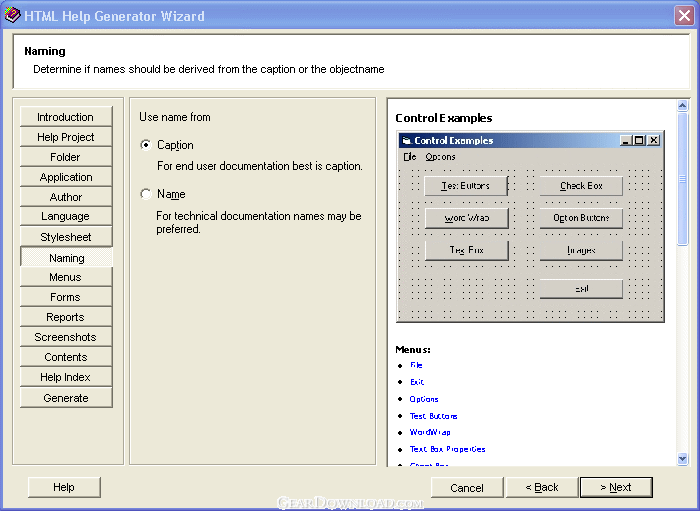Select the Caption radio button
Image resolution: width=700 pixels, height=511 pixels.
click(146, 145)
